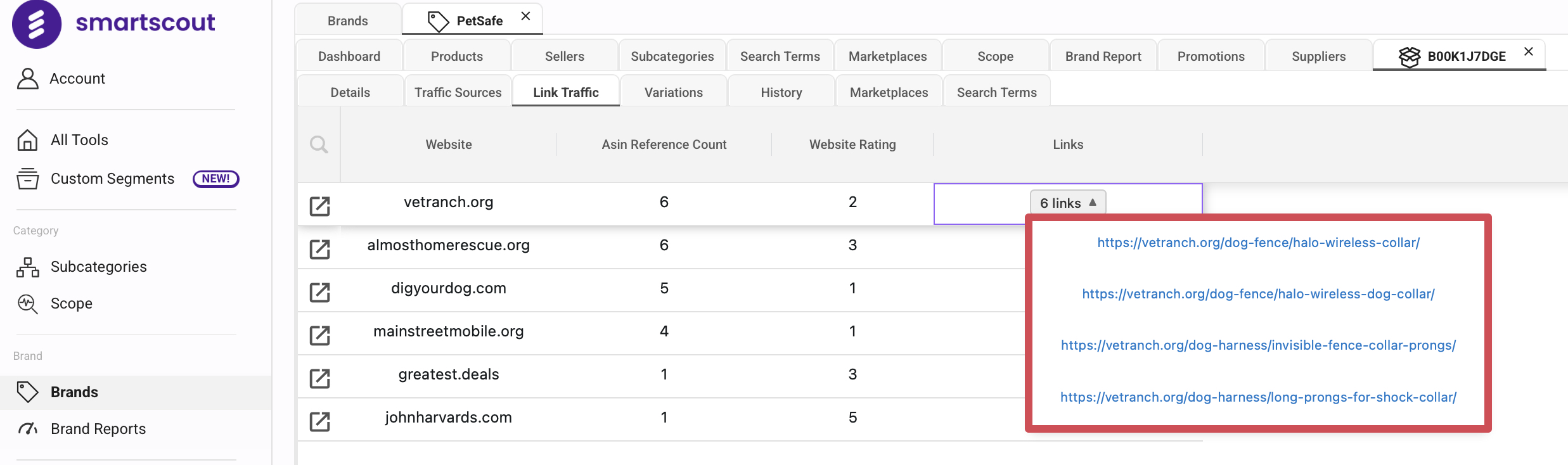Click the B00K1J7DGE product box icon

pyautogui.click(x=1410, y=56)
